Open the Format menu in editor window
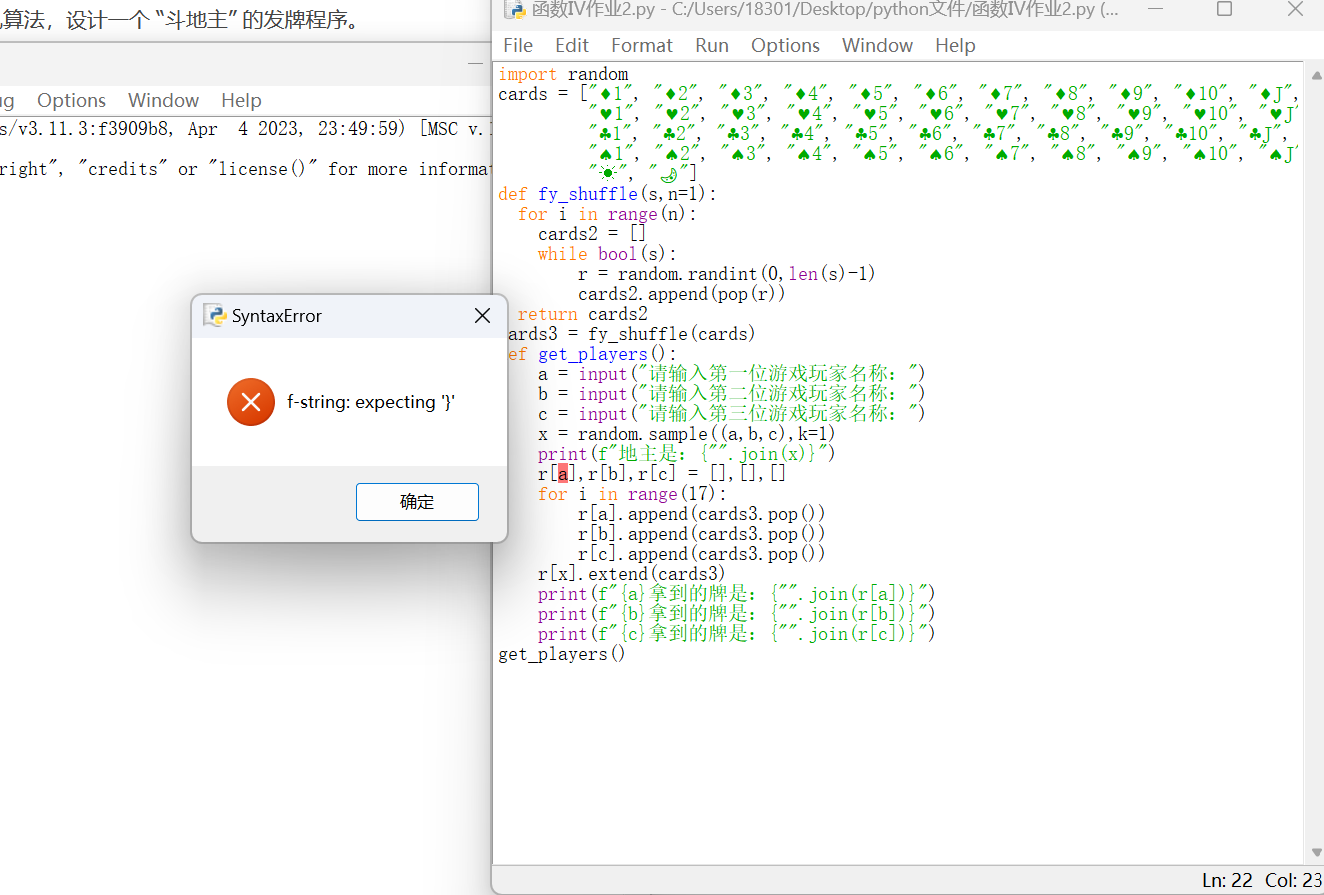Viewport: 1324px width, 895px height. coord(642,46)
